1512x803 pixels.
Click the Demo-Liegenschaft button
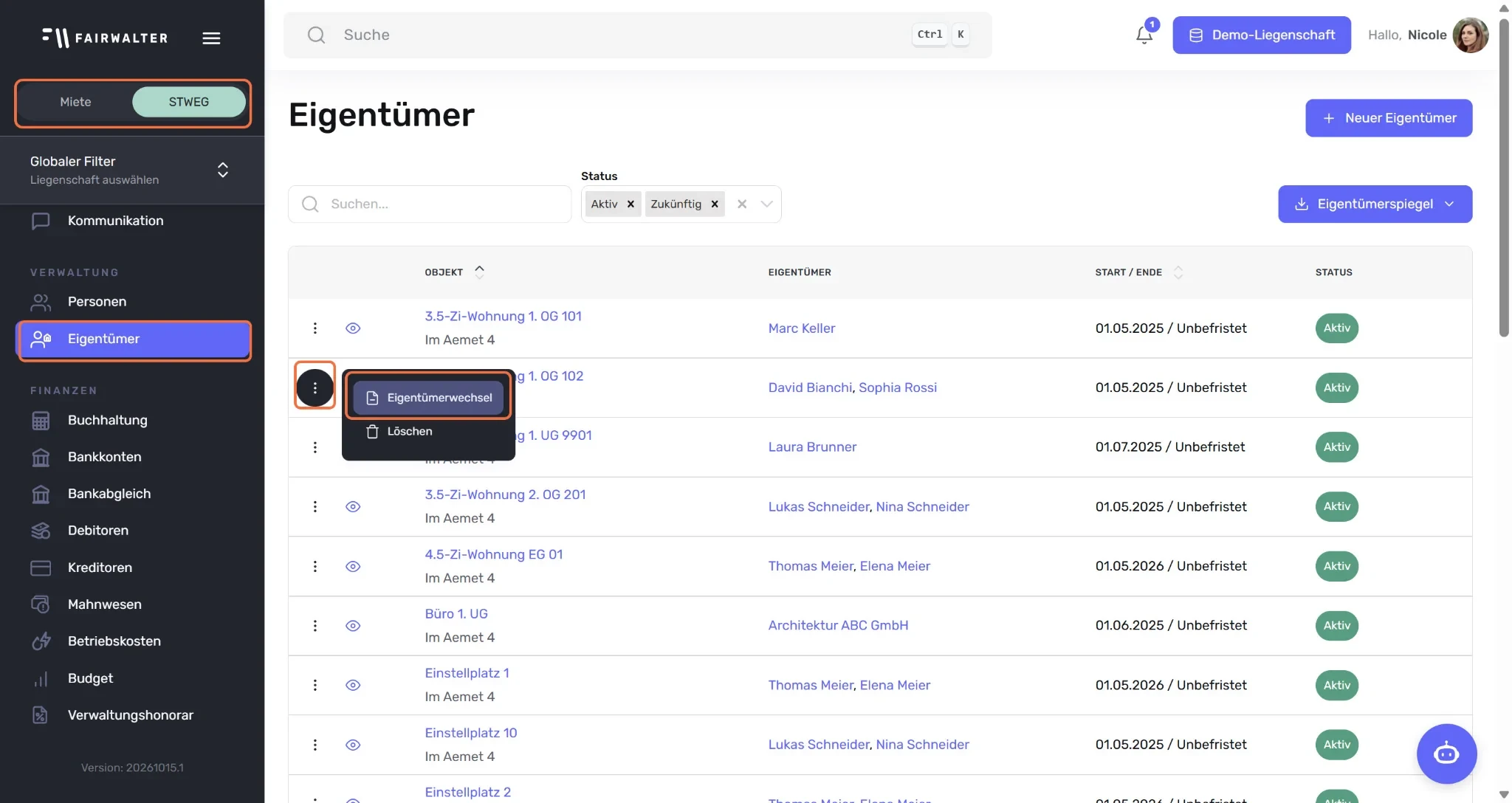1261,35
